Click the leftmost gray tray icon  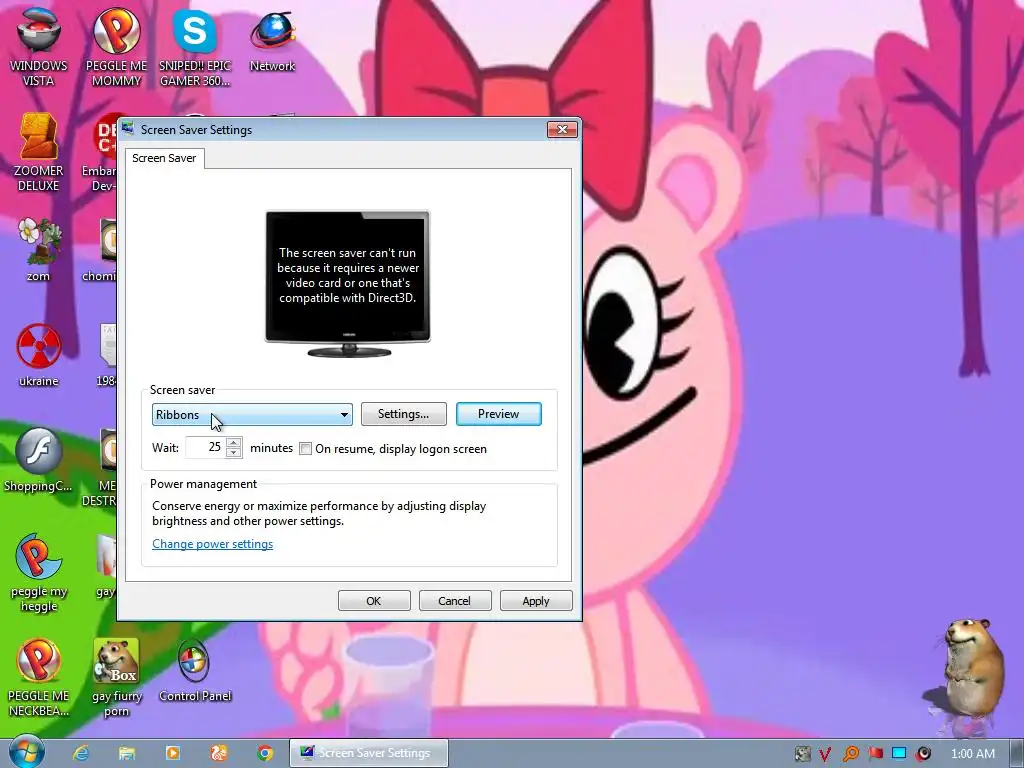point(803,754)
